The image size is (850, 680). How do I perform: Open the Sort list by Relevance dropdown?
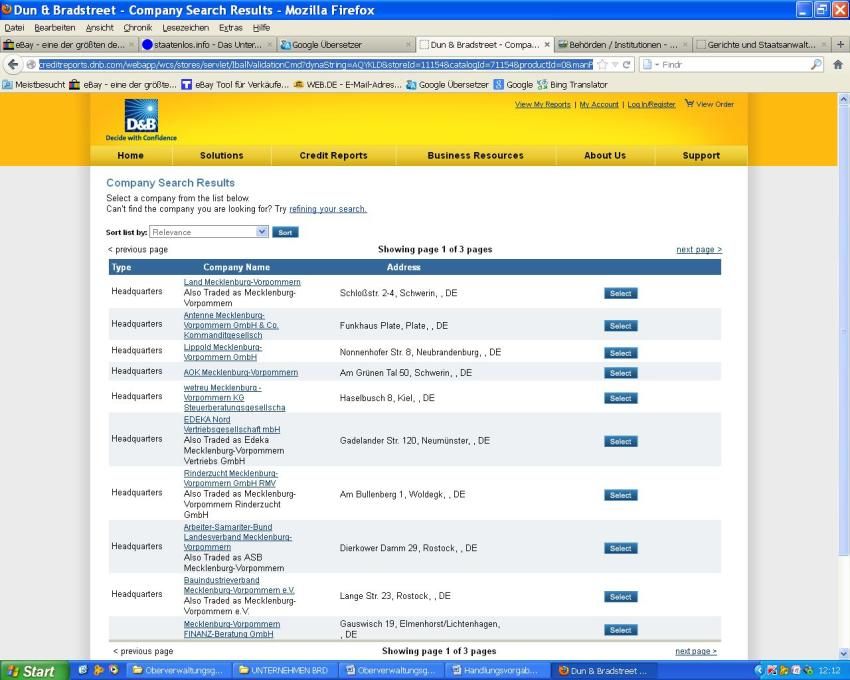coord(209,232)
